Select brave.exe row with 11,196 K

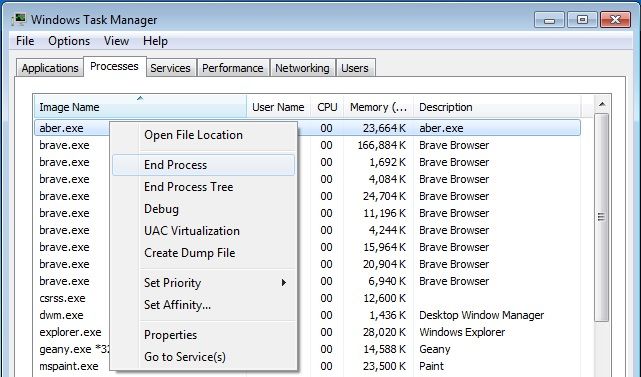coord(307,213)
